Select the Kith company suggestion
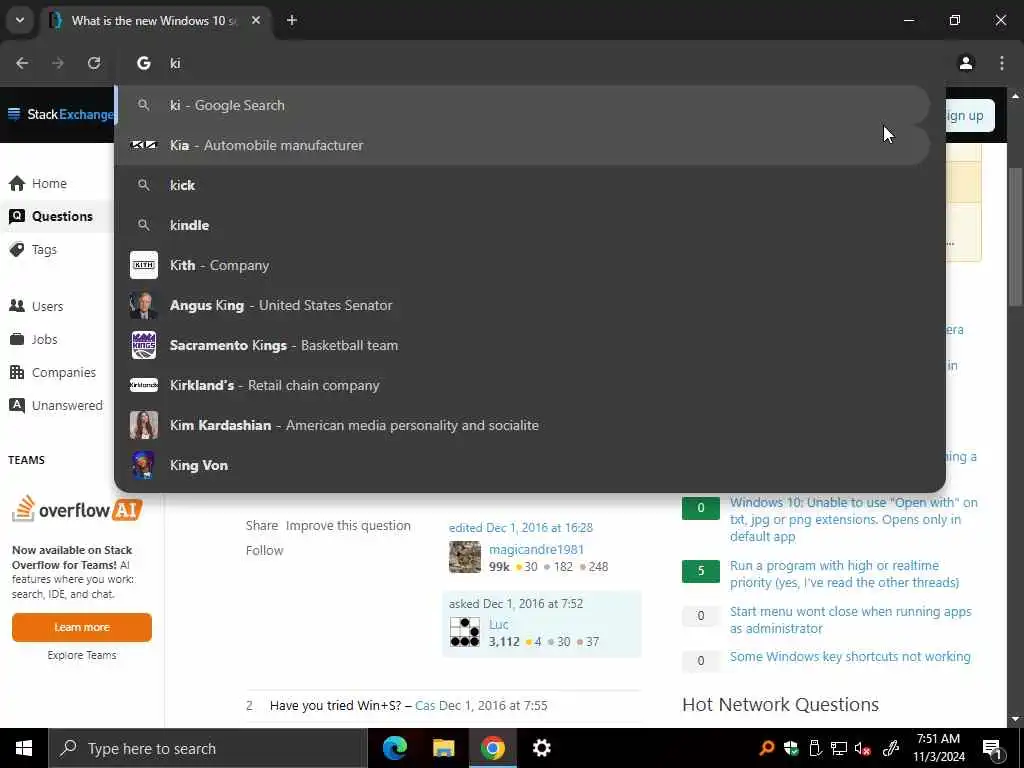 [522, 265]
